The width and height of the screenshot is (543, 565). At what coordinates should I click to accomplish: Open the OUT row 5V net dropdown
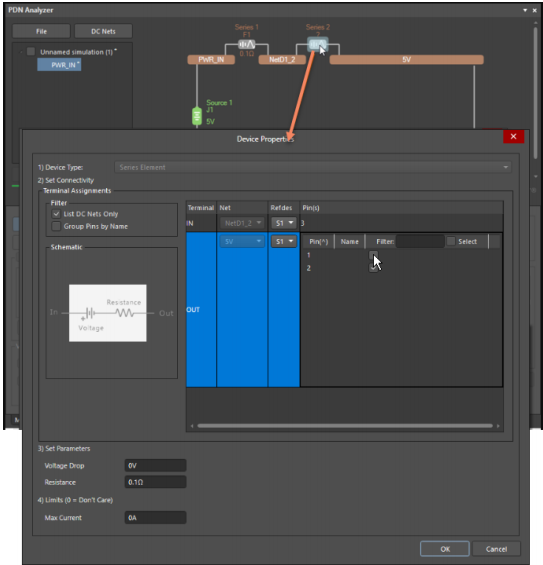pos(242,241)
